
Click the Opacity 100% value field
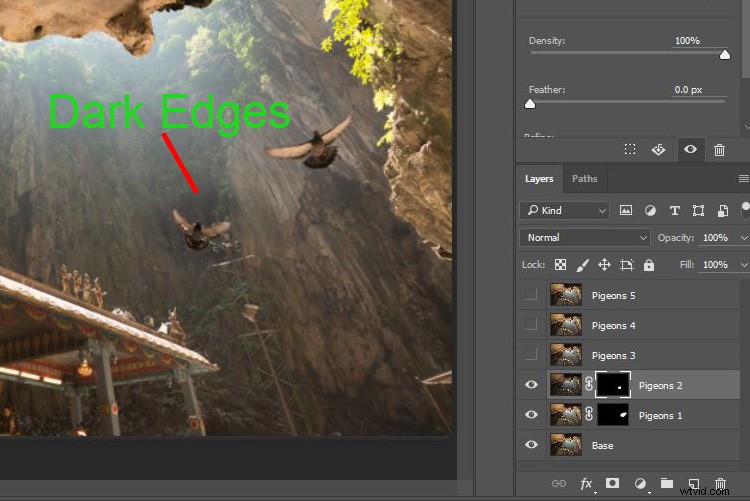pyautogui.click(x=716, y=237)
